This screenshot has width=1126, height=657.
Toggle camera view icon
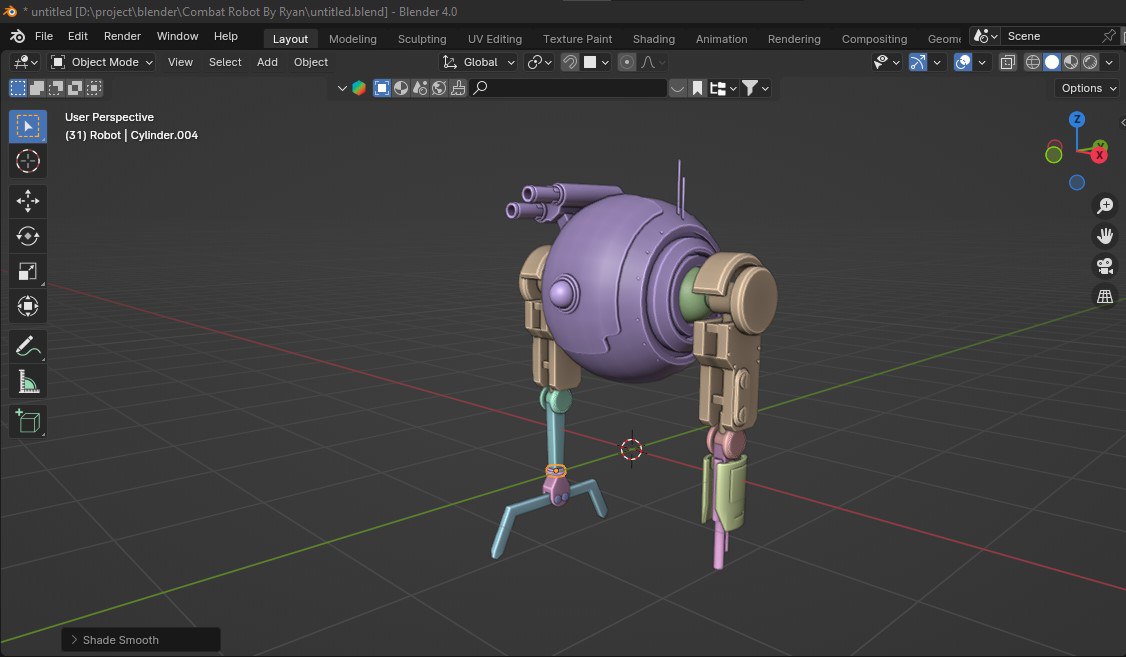1104,266
